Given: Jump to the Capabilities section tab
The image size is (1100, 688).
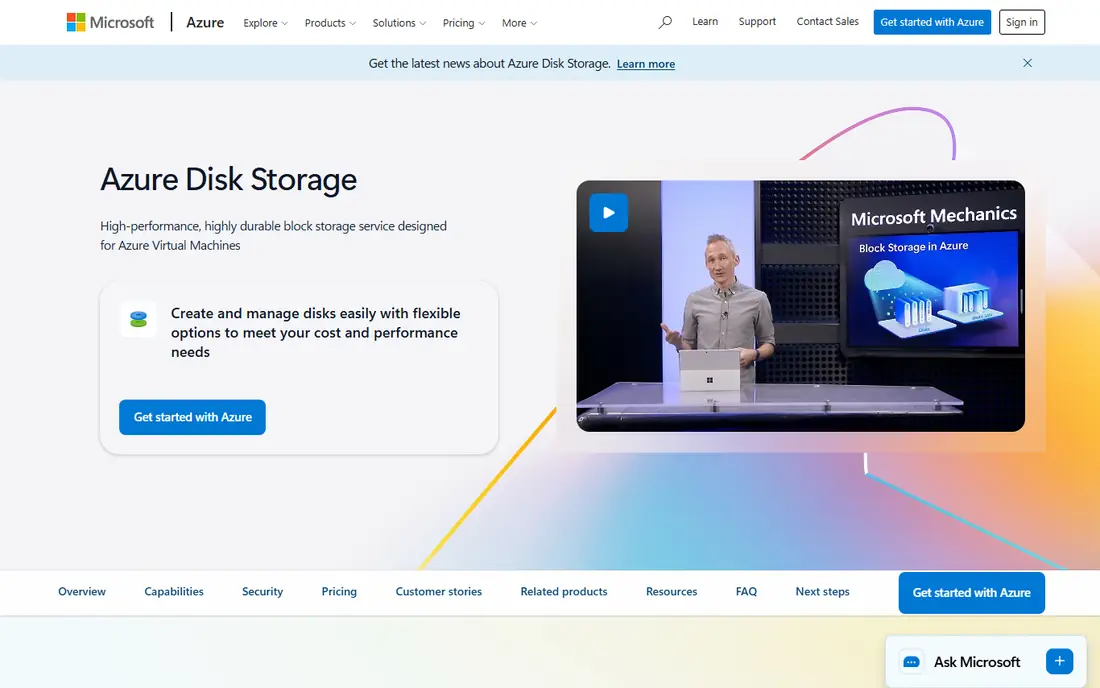Looking at the screenshot, I should 174,592.
